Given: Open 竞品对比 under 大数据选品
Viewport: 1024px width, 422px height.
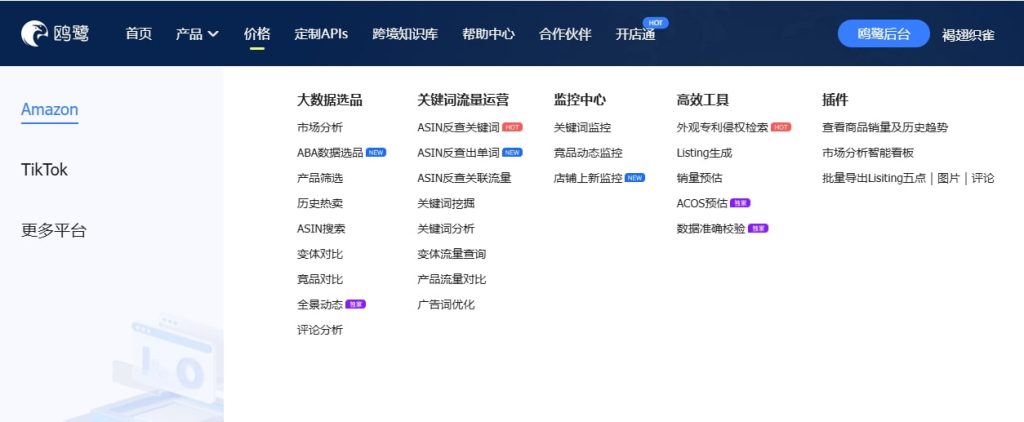Looking at the screenshot, I should (319, 279).
